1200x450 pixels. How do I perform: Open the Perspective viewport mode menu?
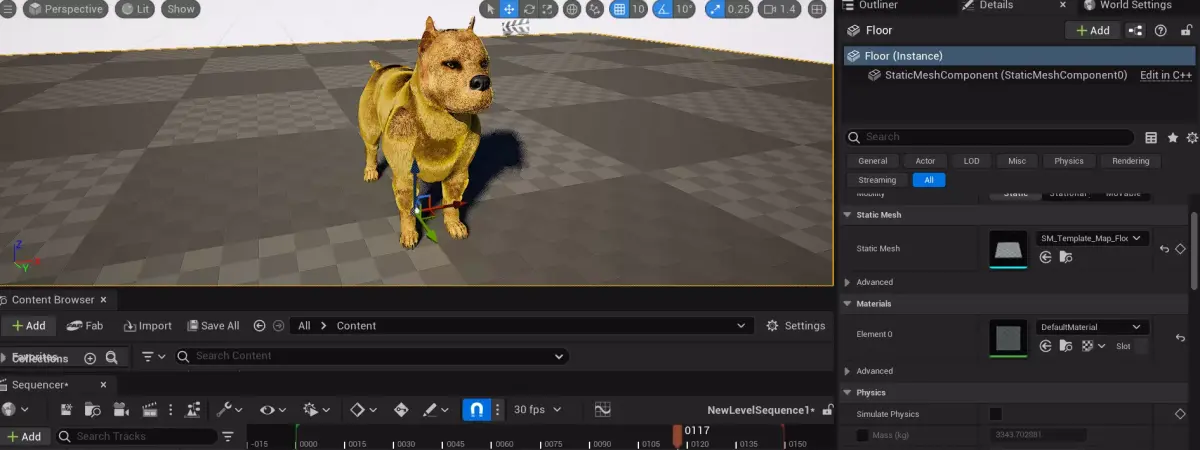65,9
